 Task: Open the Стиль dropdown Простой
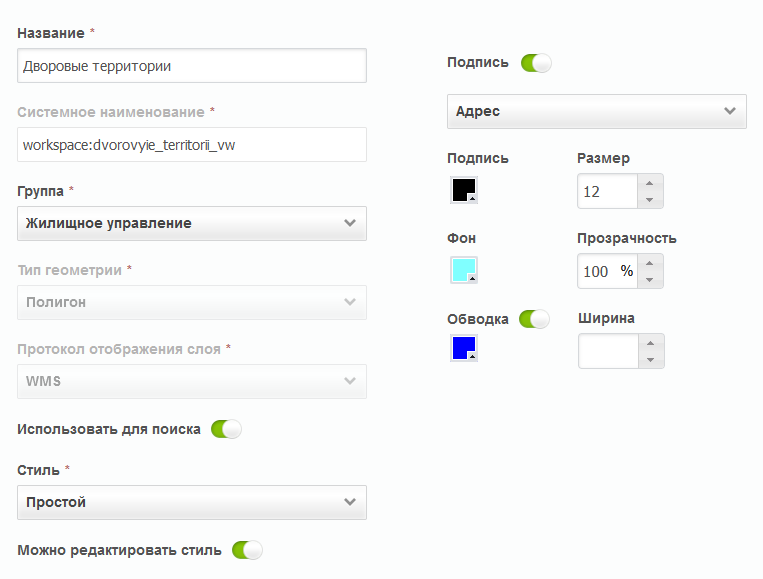pos(192,502)
